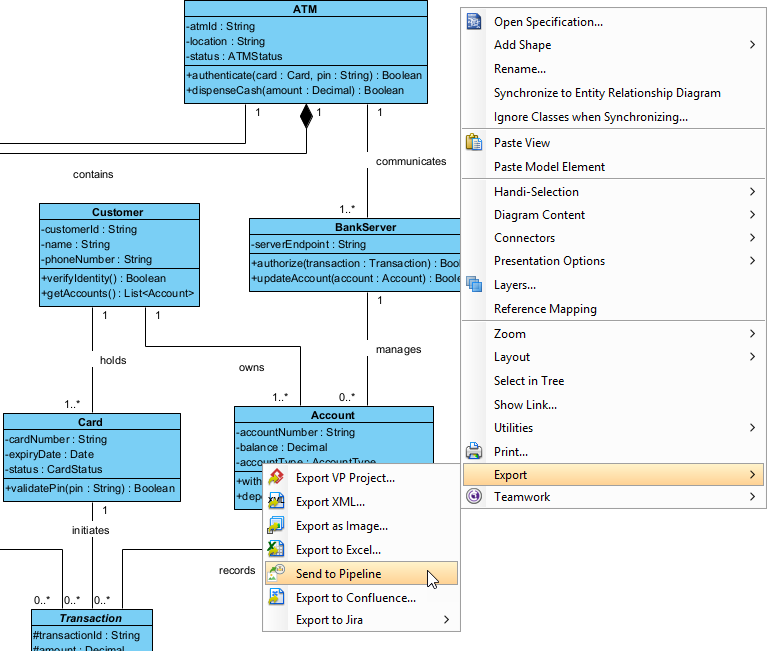The height and width of the screenshot is (651, 767).
Task: Click validatePin operation in Card
Action: (x=90, y=488)
